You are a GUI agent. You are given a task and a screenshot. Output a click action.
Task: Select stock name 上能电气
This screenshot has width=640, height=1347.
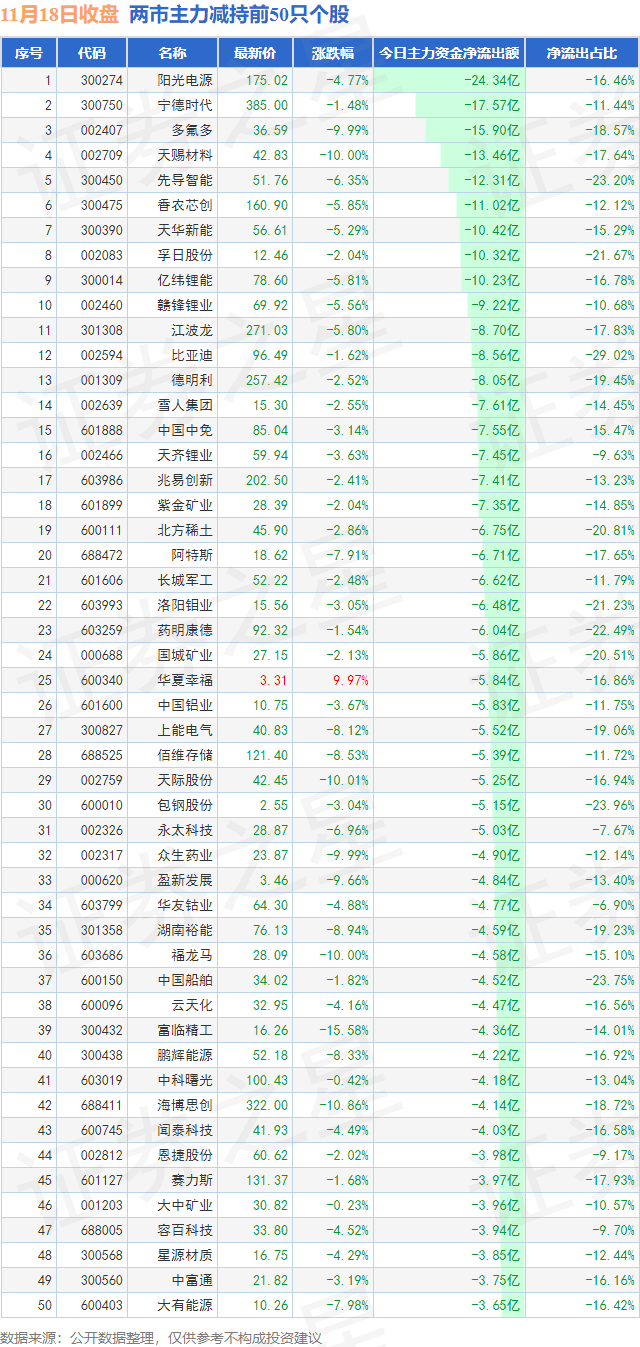coord(185,730)
